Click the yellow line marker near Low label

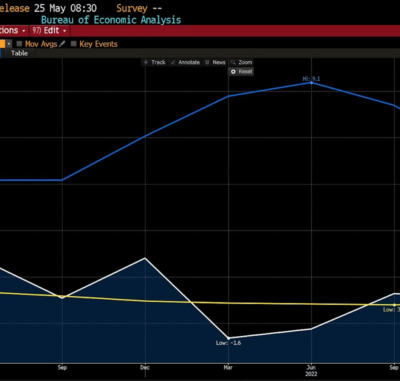coord(394,305)
